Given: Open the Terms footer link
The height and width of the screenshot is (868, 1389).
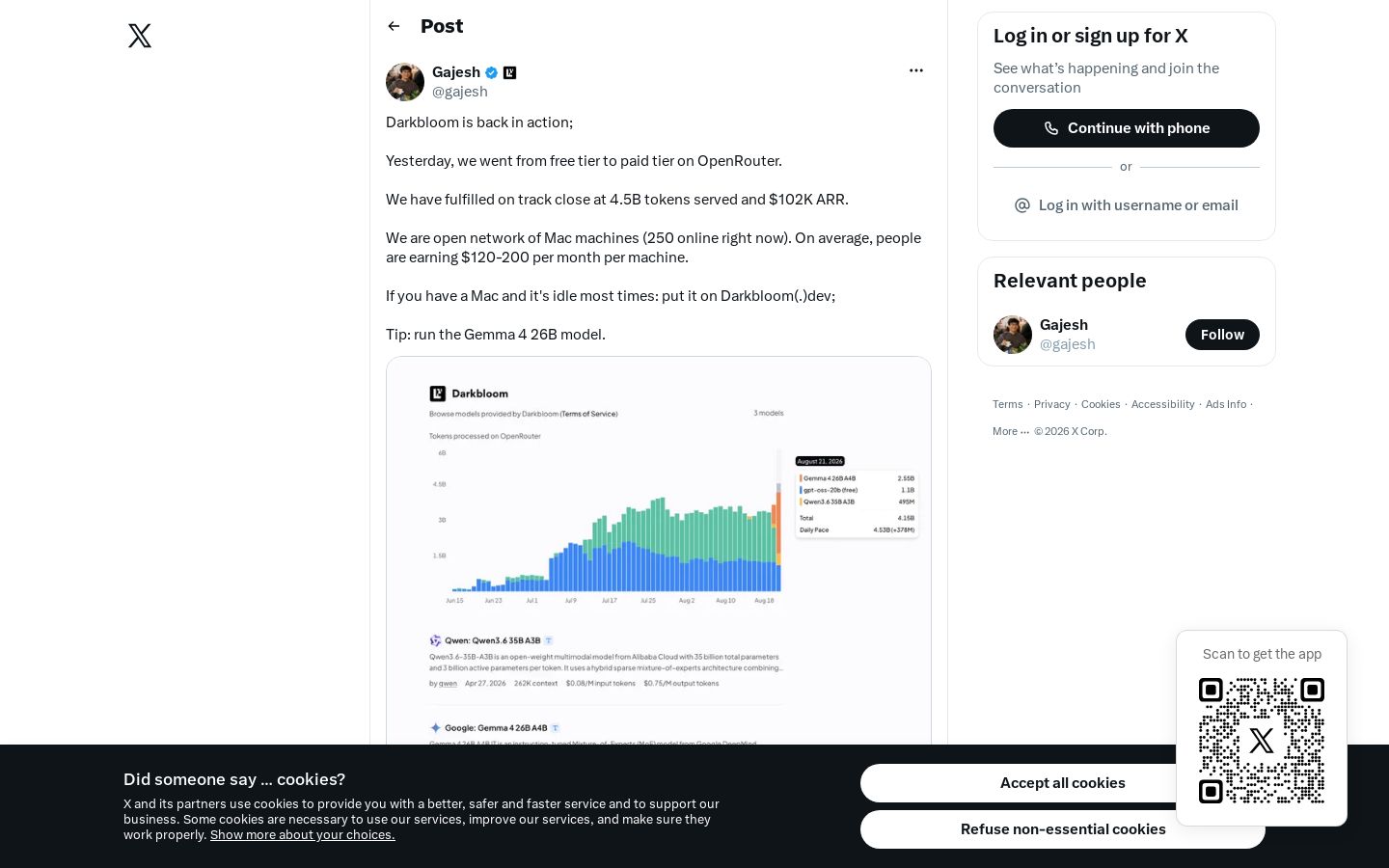Looking at the screenshot, I should pyautogui.click(x=1008, y=404).
